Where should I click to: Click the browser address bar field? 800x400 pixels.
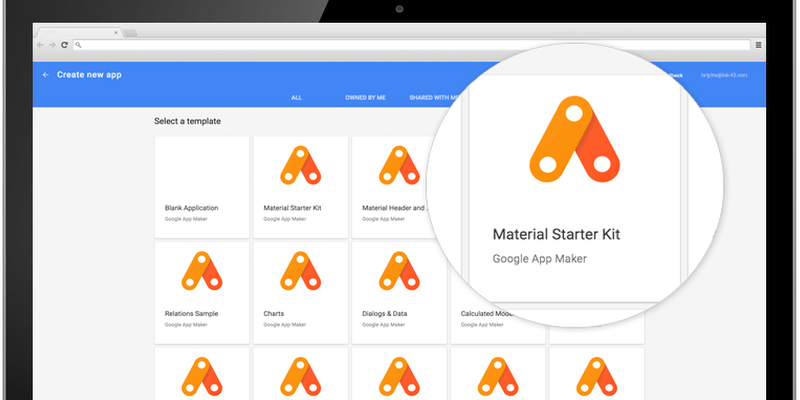pos(411,45)
